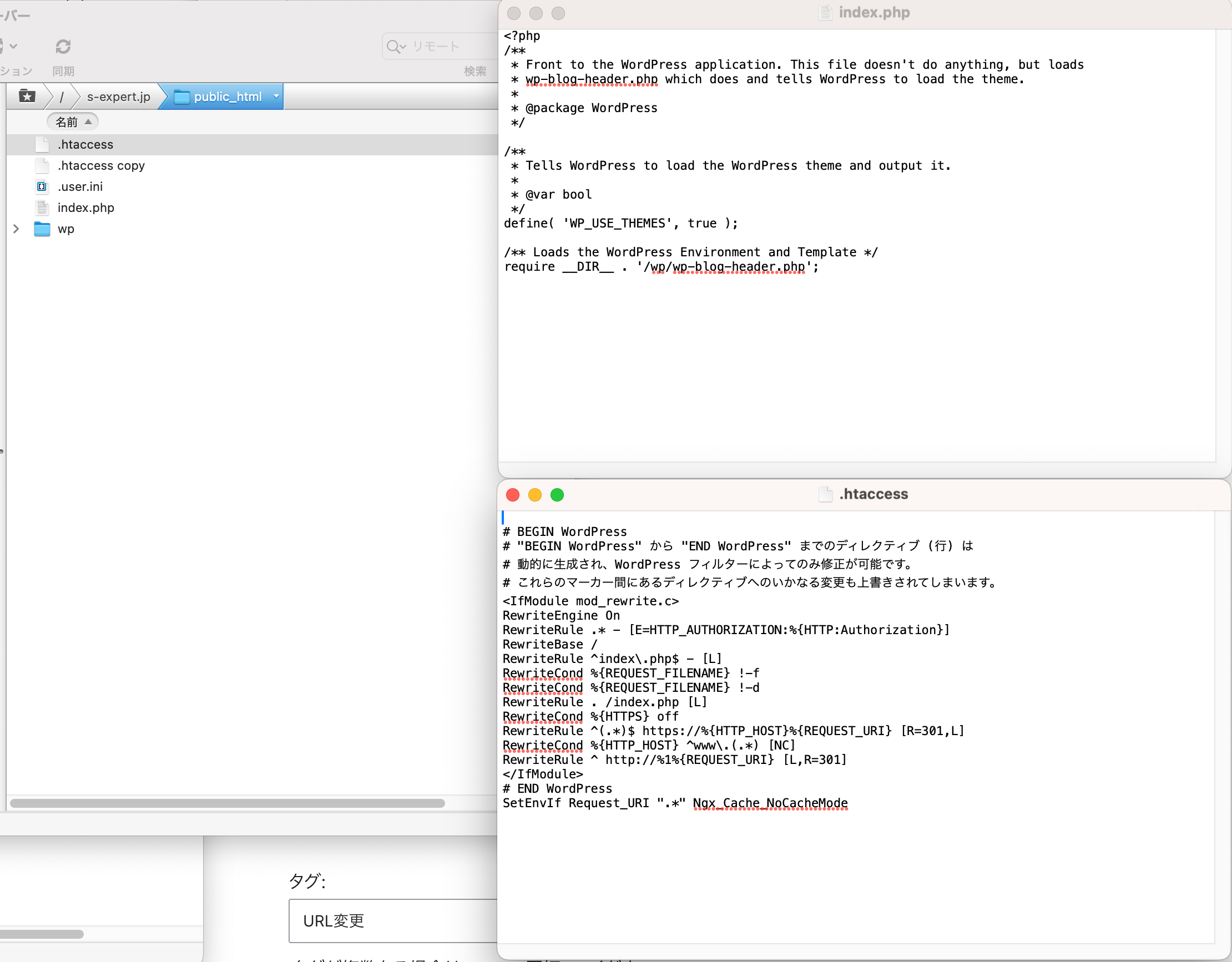
Task: Click the document icon in .htaccess title bar
Action: 825,494
